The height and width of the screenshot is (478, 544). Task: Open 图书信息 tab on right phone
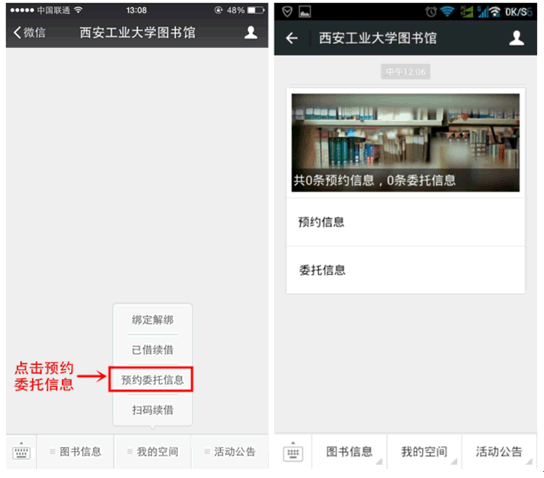(349, 451)
